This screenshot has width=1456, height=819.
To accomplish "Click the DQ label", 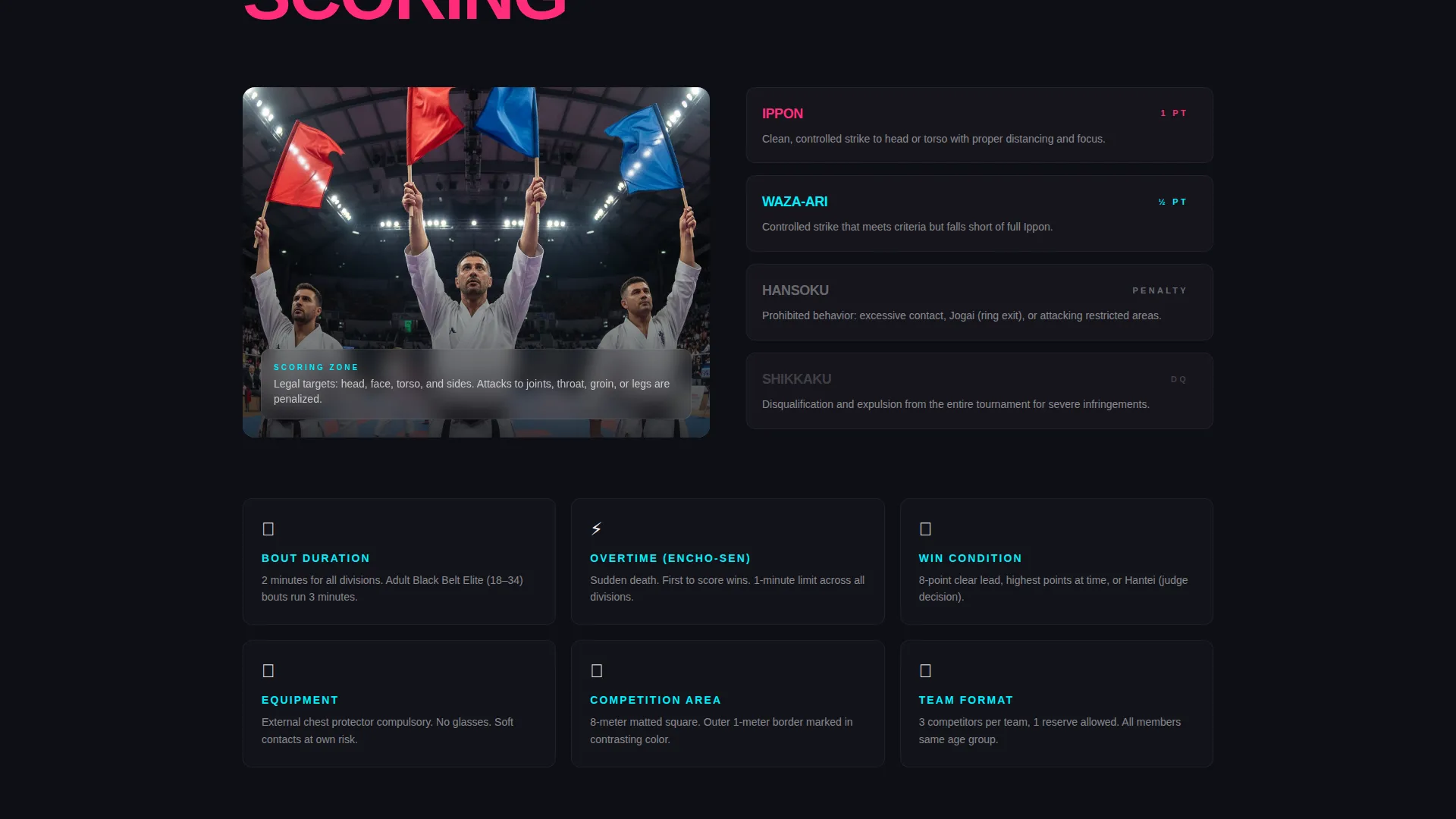I will pos(1178,379).
